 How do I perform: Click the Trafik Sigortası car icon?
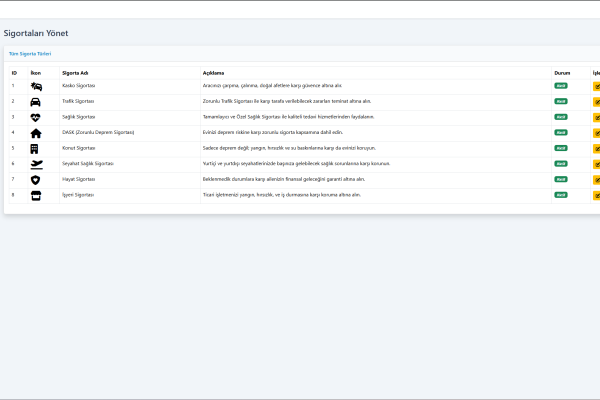36,102
